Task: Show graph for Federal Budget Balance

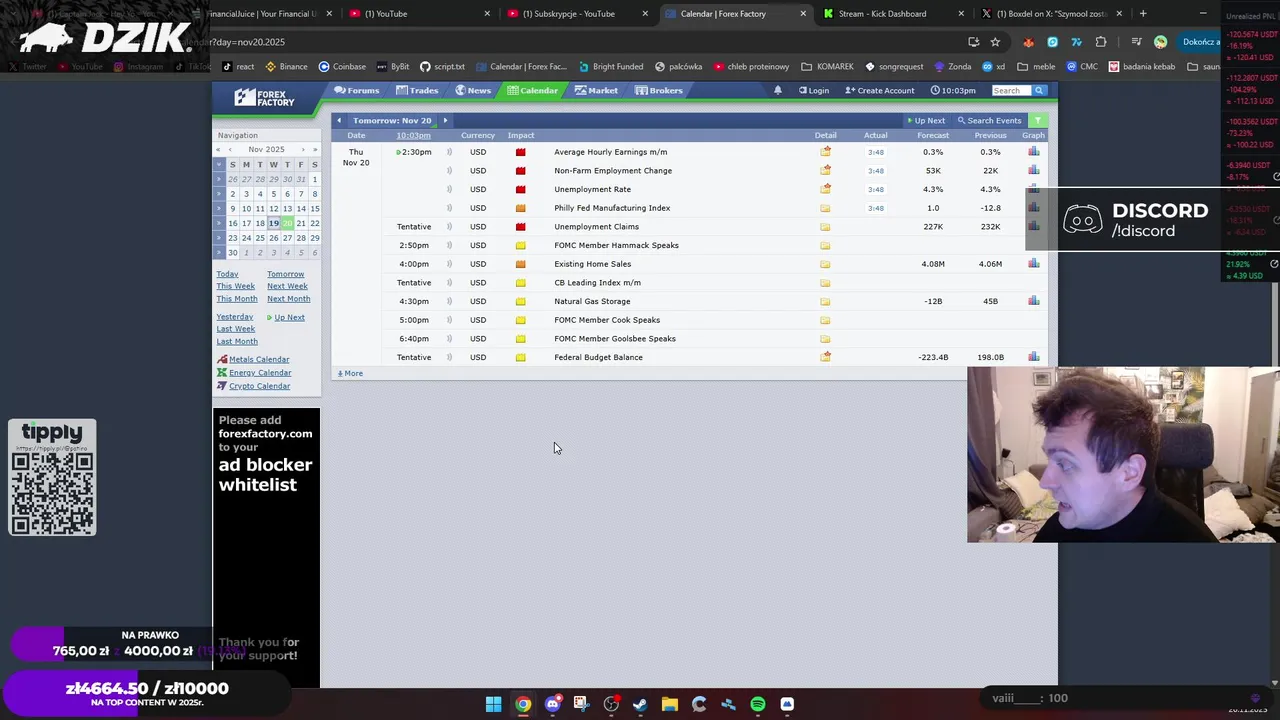Action: [x=1033, y=357]
